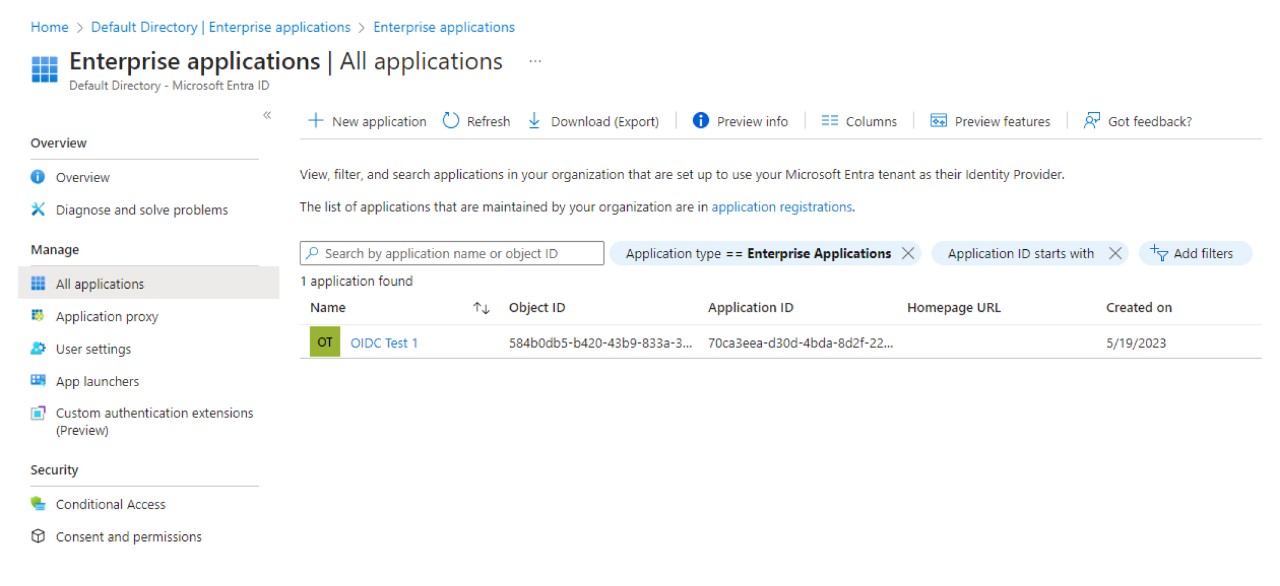
Task: Remove the Application ID starts with filter
Action: (1115, 254)
